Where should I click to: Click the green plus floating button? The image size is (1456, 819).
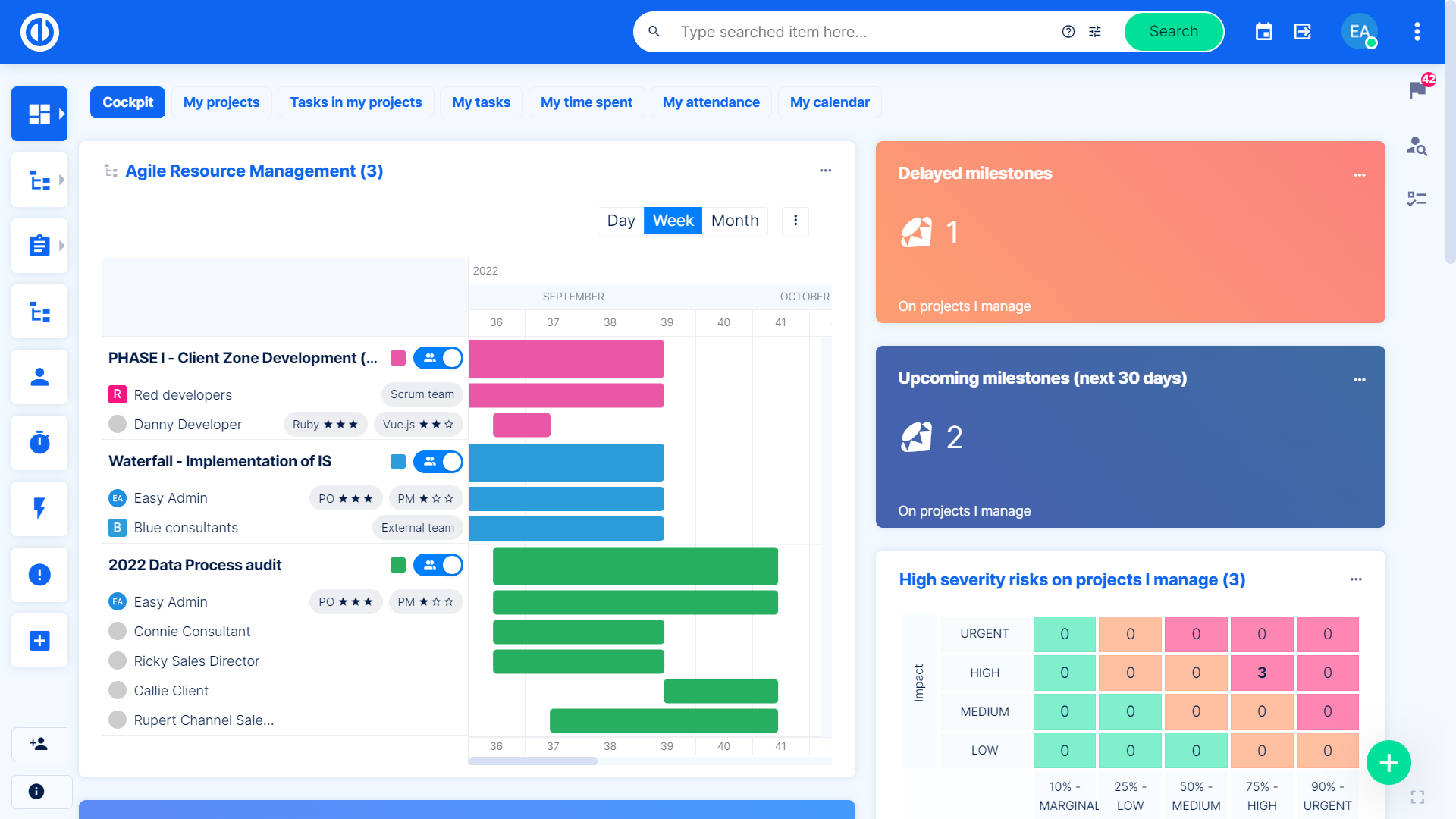pos(1388,763)
